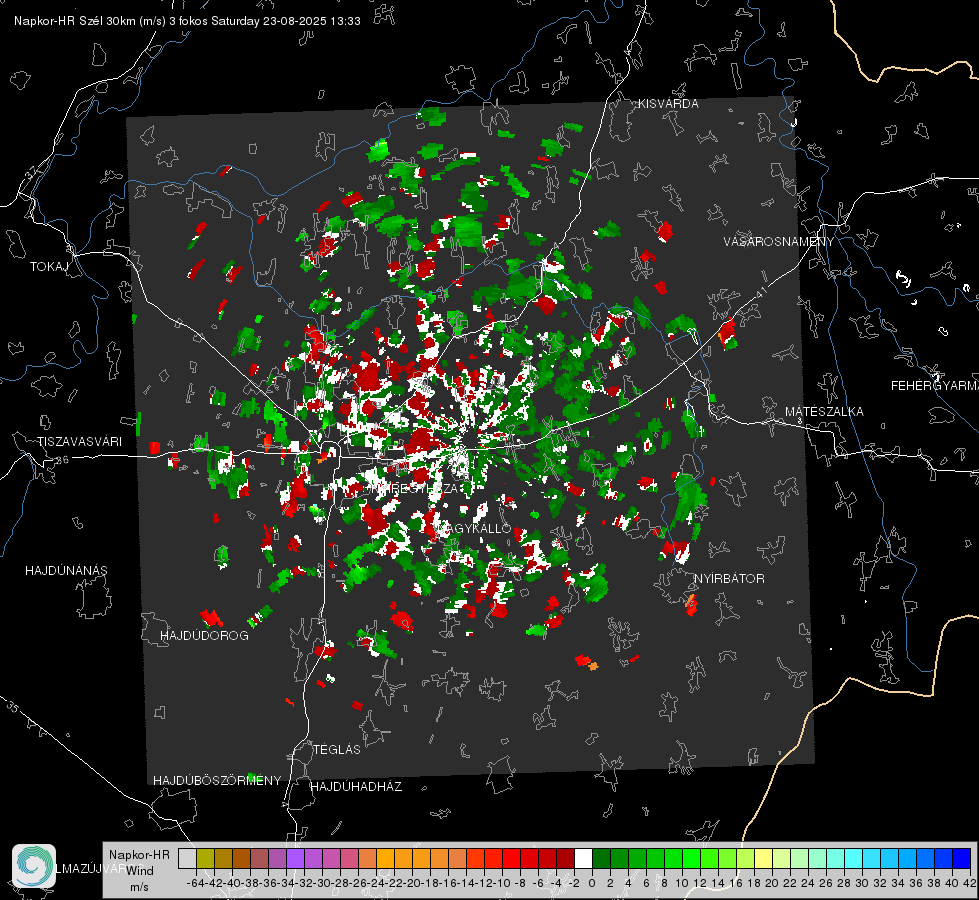979x900 pixels.
Task: Click the NAGYKÁLLÓ label near radar center
Action: [476, 528]
